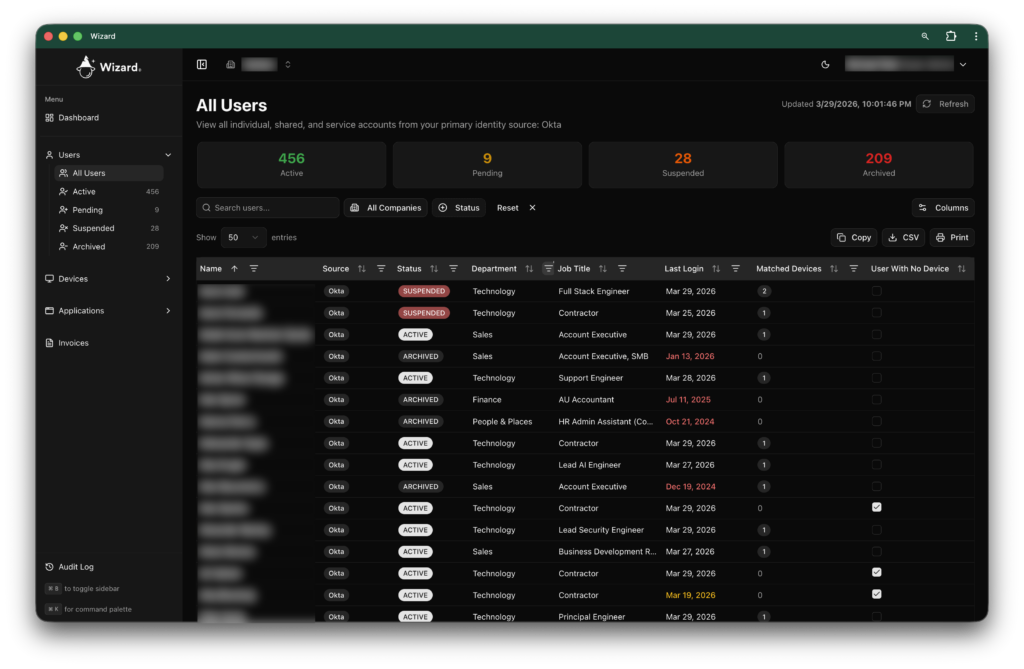The height and width of the screenshot is (669, 1024).
Task: Clear filters with the X icon
Action: click(532, 208)
